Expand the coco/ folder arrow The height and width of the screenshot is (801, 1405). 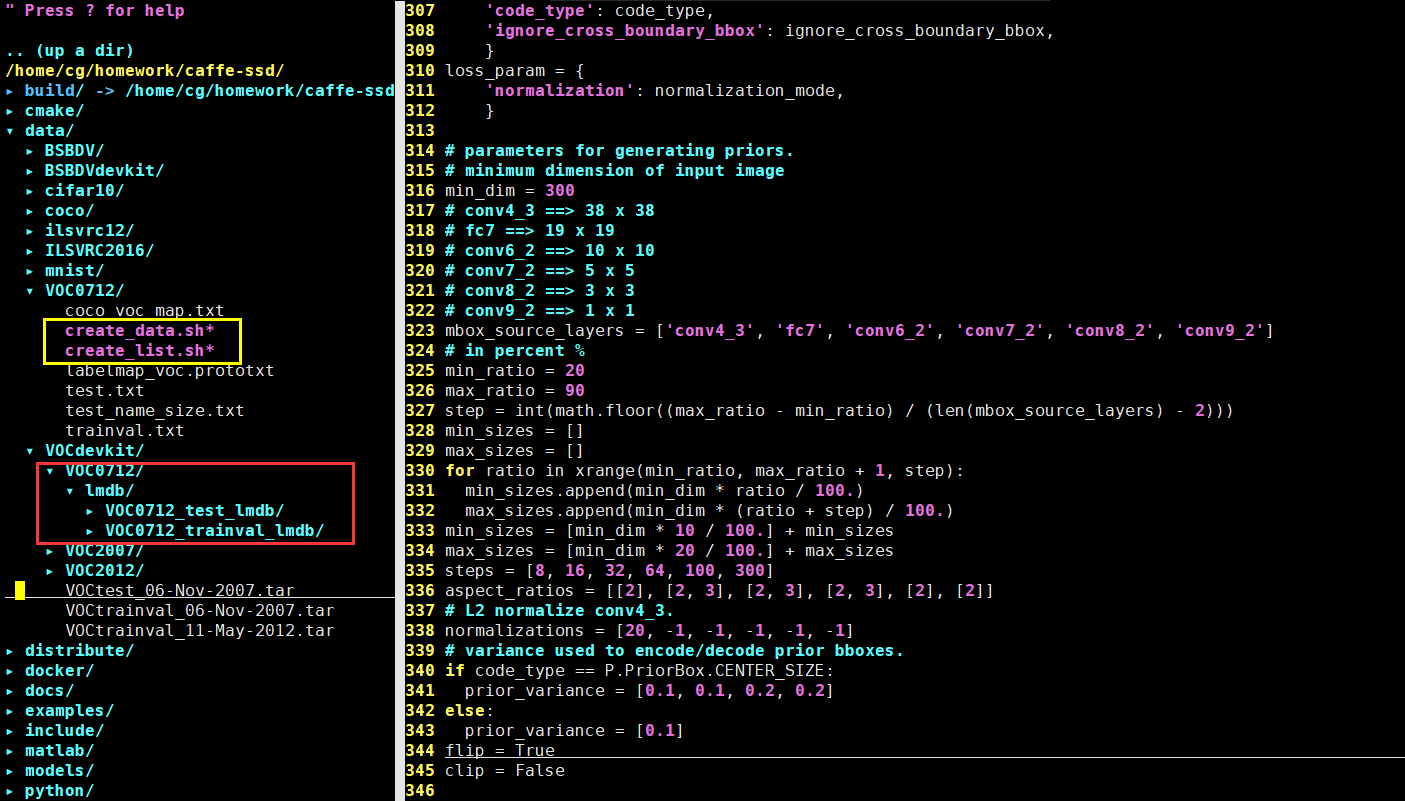click(30, 211)
